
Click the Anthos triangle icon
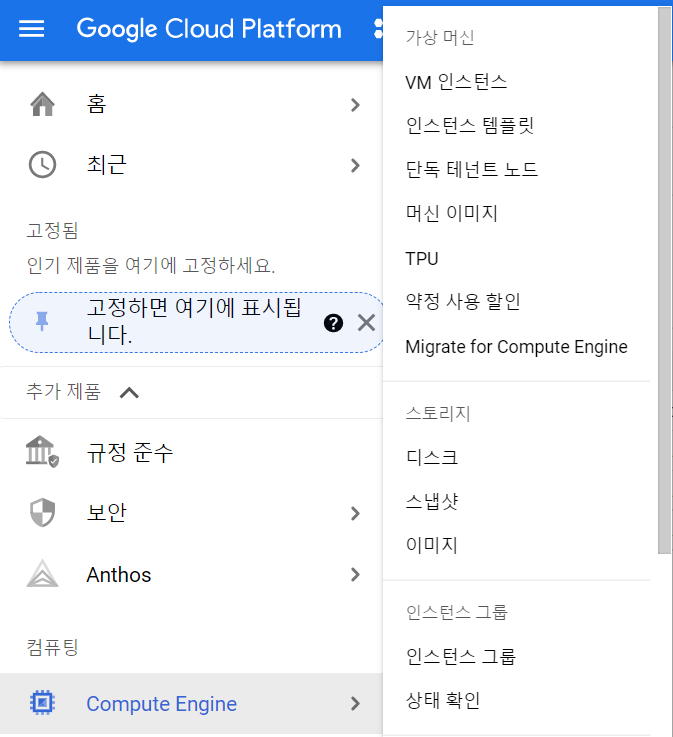[42, 573]
